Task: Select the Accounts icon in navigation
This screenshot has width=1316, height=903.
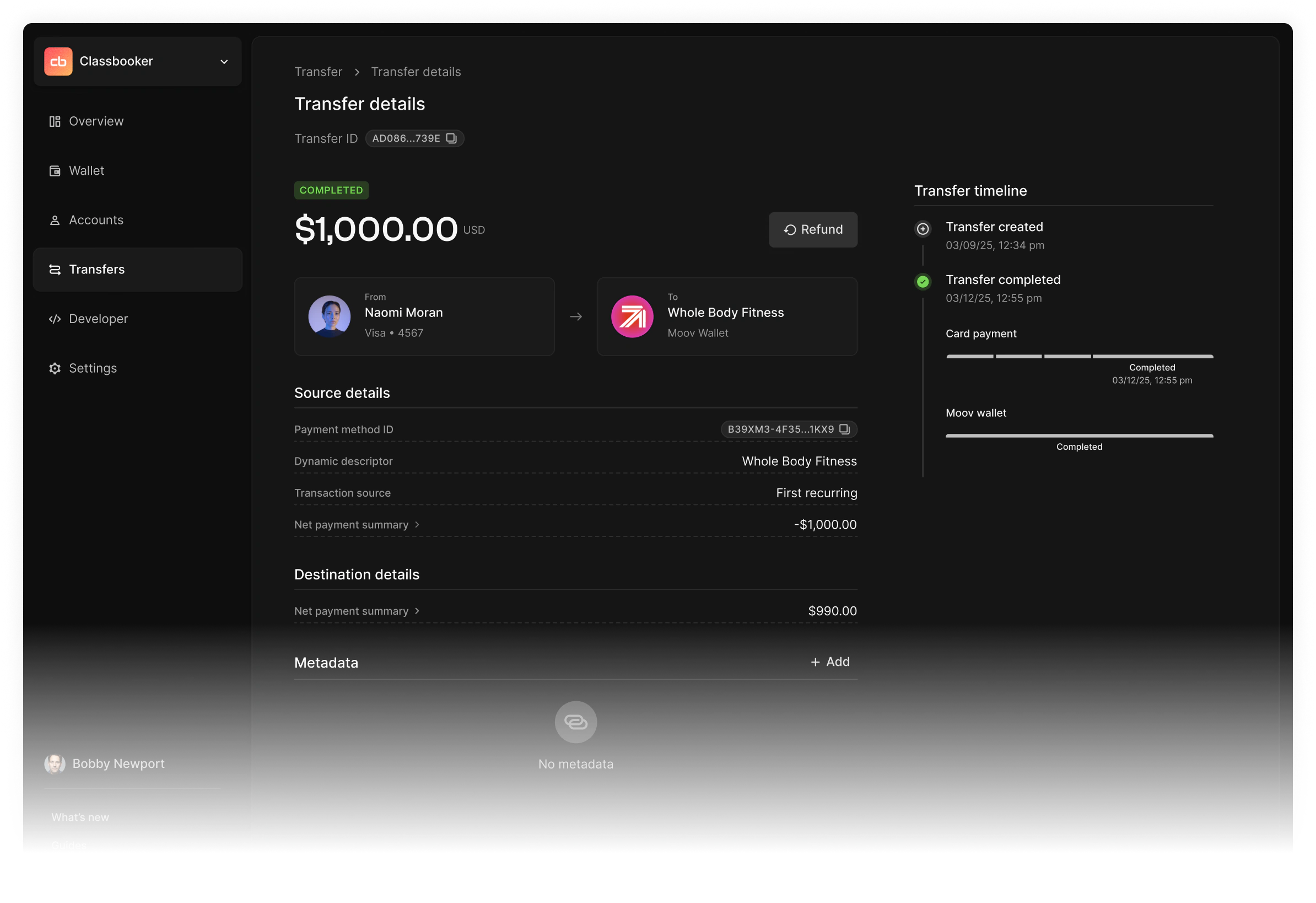Action: point(55,220)
